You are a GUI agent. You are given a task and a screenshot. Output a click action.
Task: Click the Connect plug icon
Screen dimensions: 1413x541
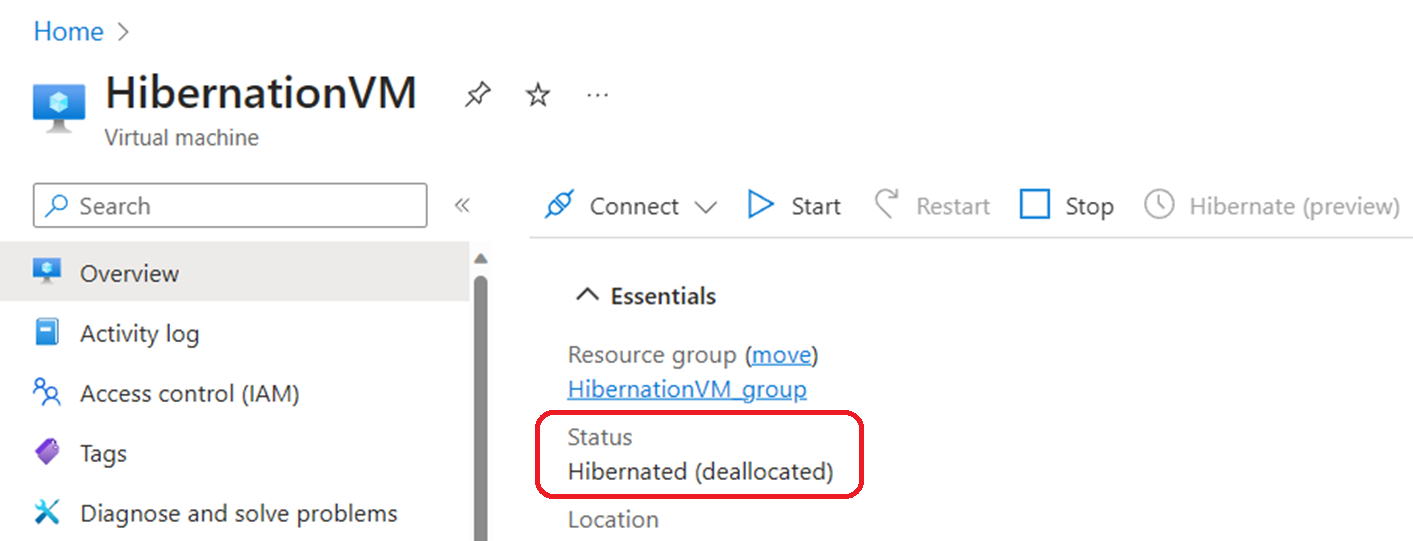pos(559,206)
